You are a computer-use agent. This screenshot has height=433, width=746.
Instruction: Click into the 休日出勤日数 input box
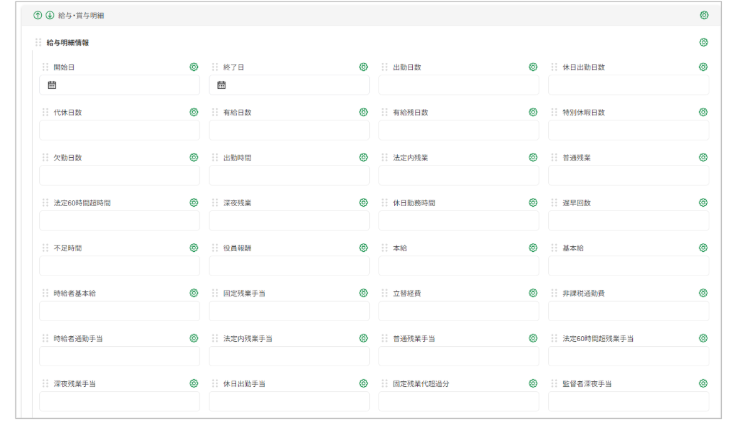click(628, 85)
